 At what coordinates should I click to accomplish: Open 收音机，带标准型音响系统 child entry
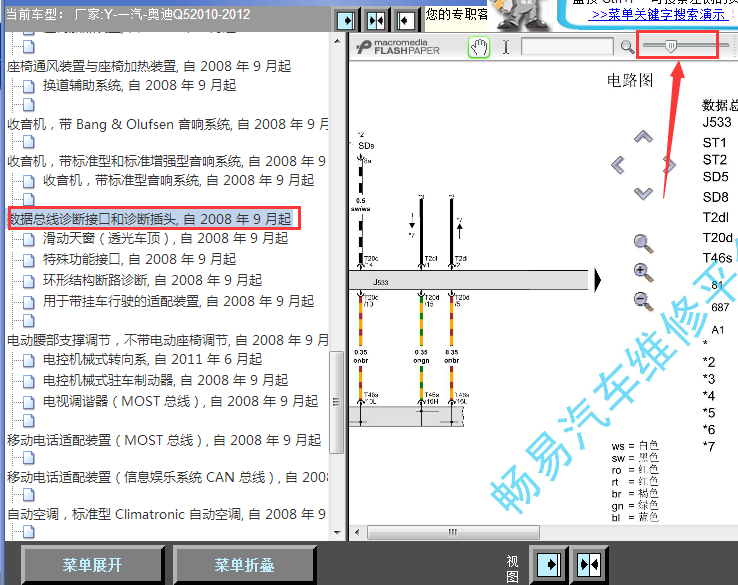[x=178, y=180]
